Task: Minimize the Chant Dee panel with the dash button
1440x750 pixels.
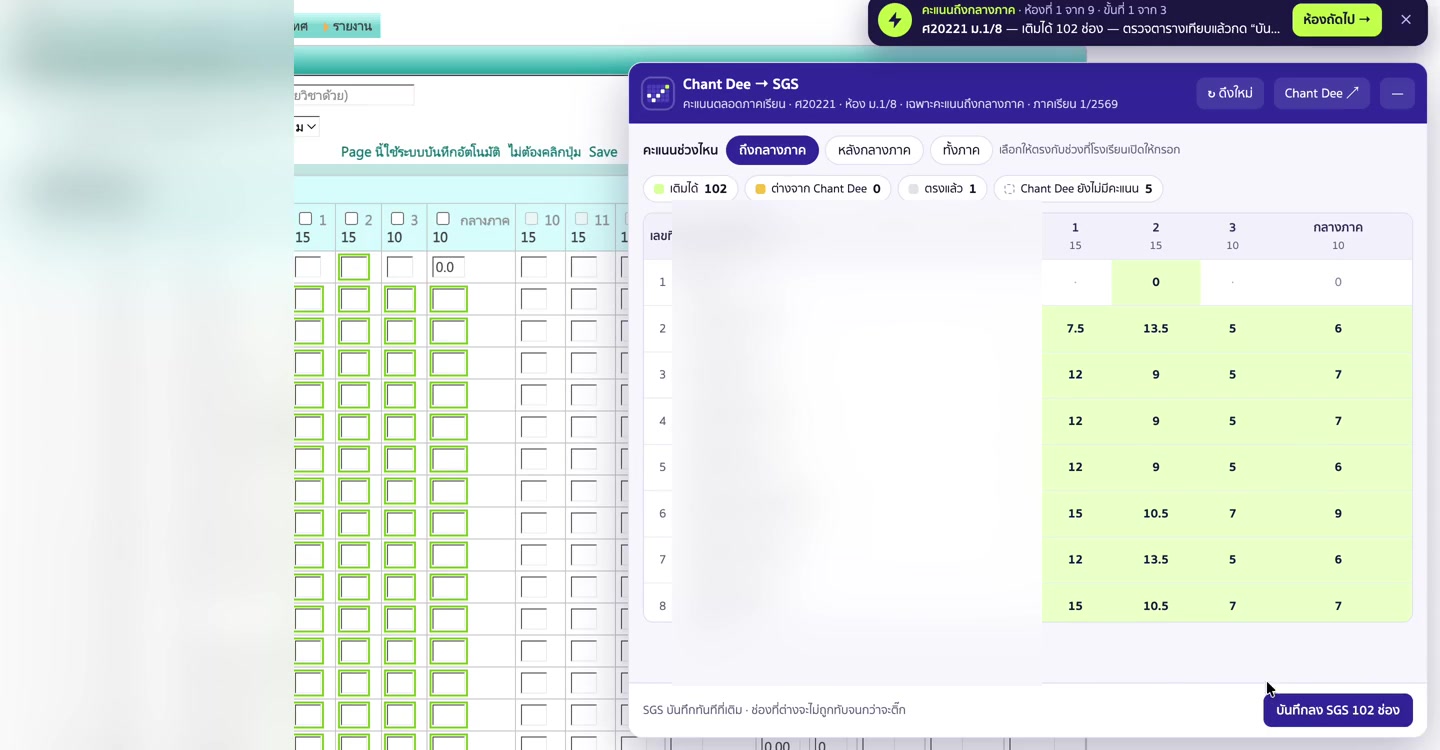Action: (x=1397, y=93)
